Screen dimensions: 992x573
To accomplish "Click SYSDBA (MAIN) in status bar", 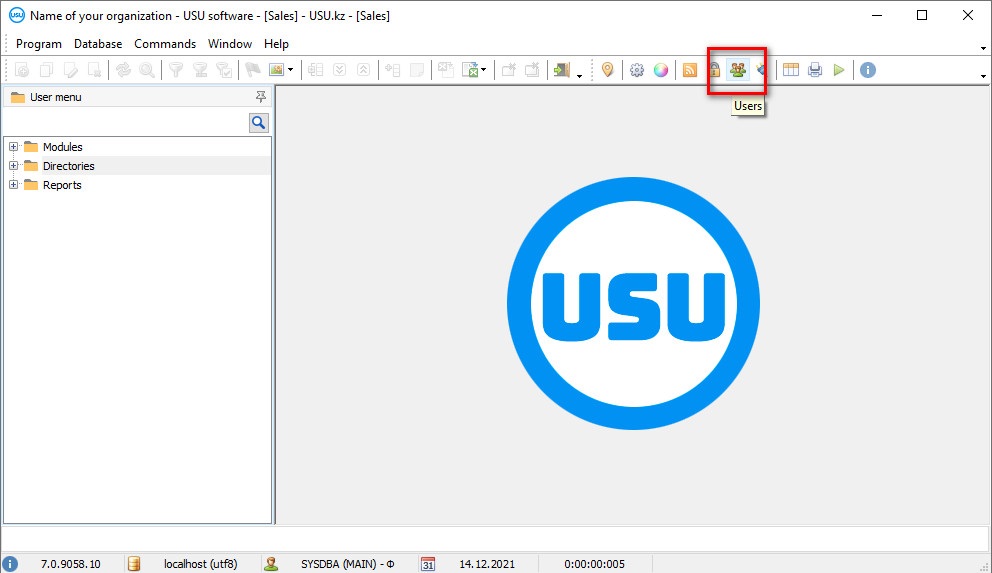I will 347,564.
